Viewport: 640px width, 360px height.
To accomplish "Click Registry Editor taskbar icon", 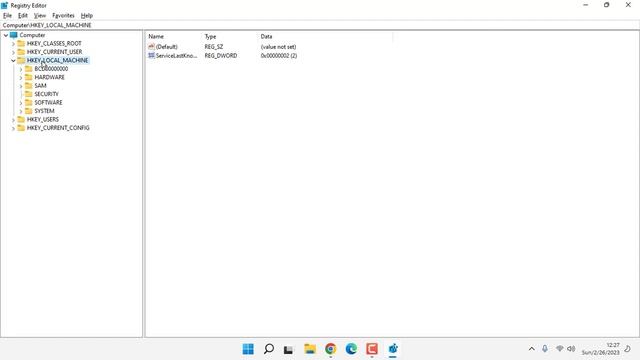I will click(x=393, y=349).
